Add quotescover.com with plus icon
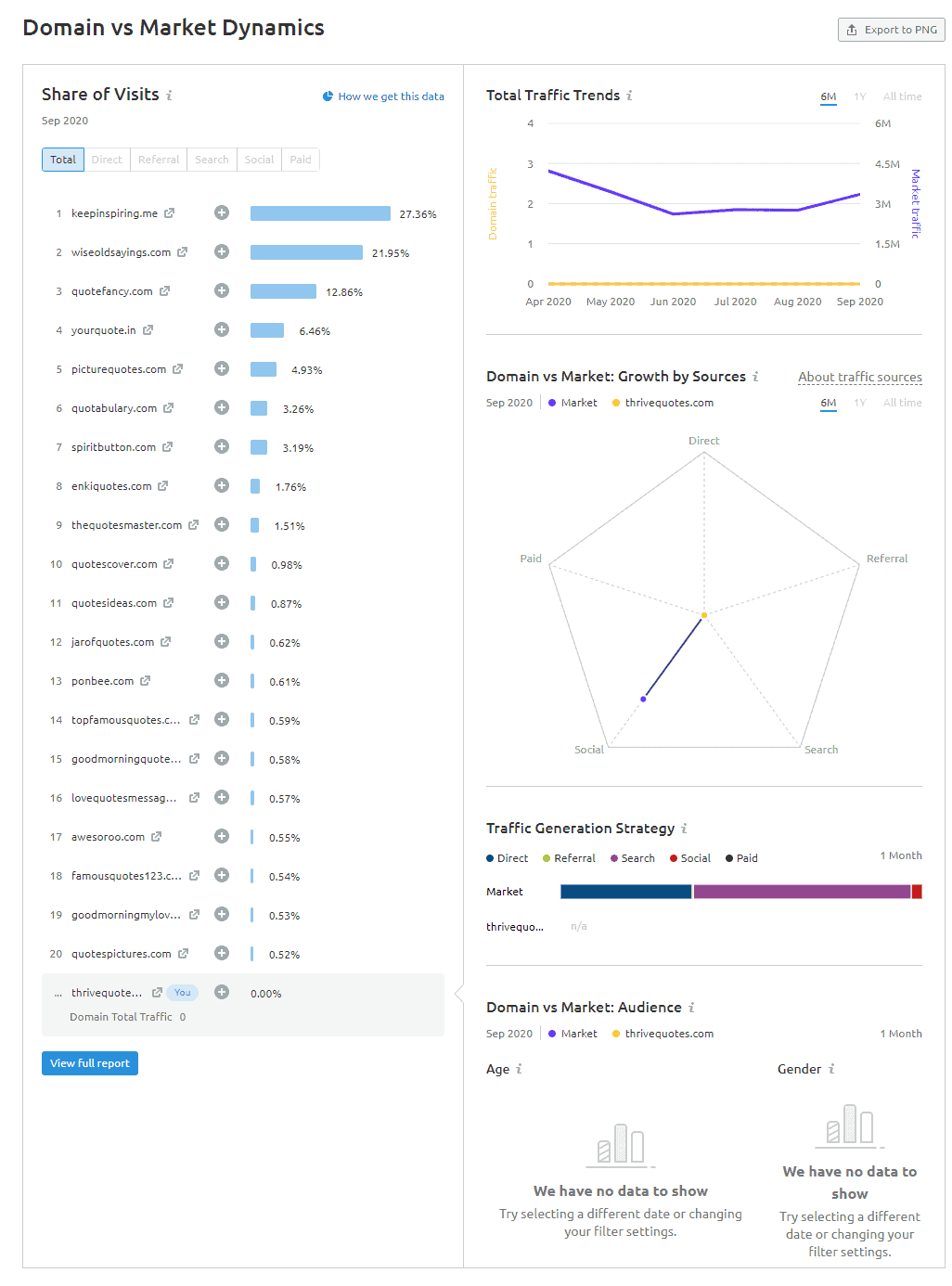The width and height of the screenshot is (952, 1286). click(x=222, y=563)
